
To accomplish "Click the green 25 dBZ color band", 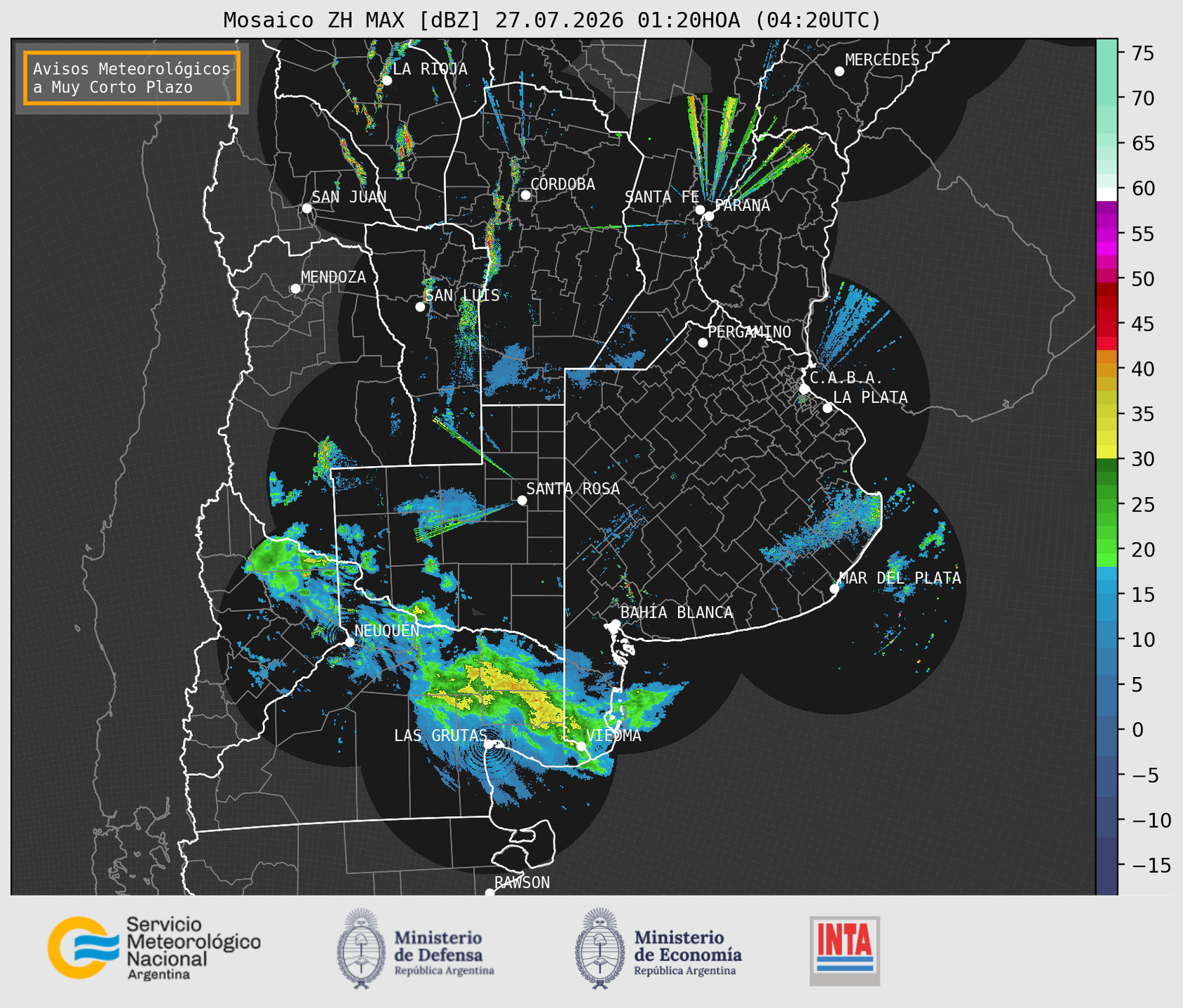I will tap(1106, 504).
